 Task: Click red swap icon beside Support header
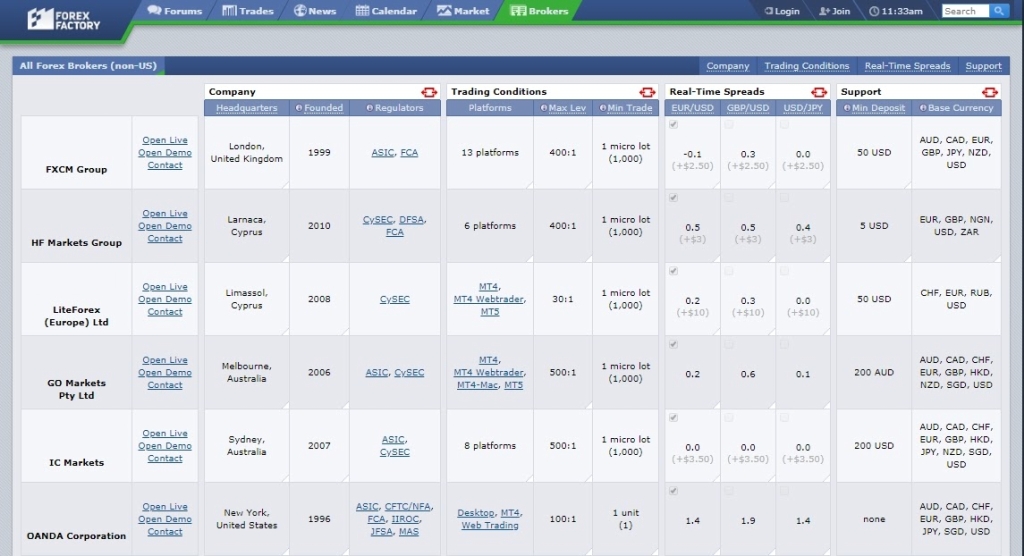pos(990,92)
